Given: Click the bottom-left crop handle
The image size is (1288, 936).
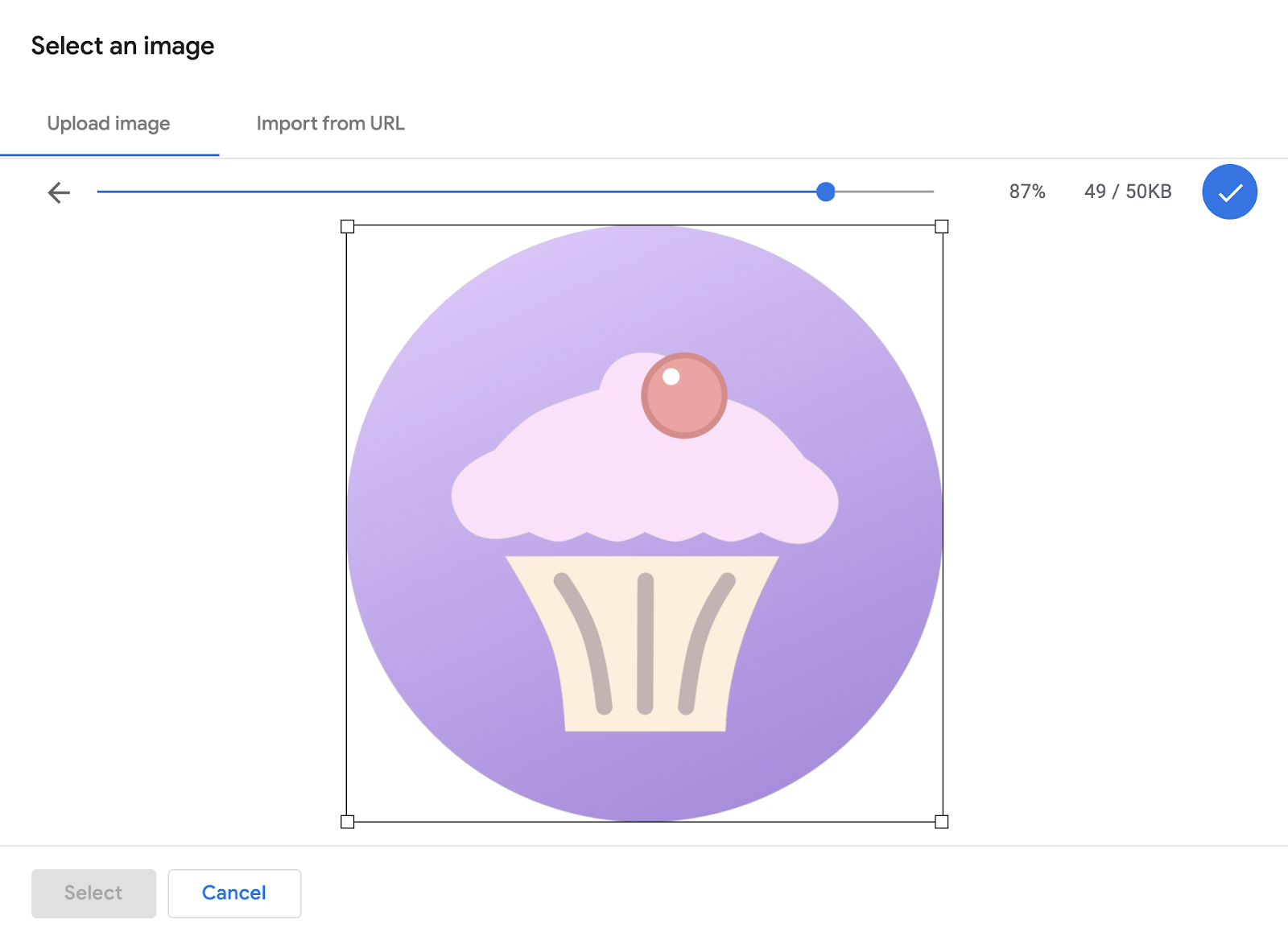Looking at the screenshot, I should 348,822.
